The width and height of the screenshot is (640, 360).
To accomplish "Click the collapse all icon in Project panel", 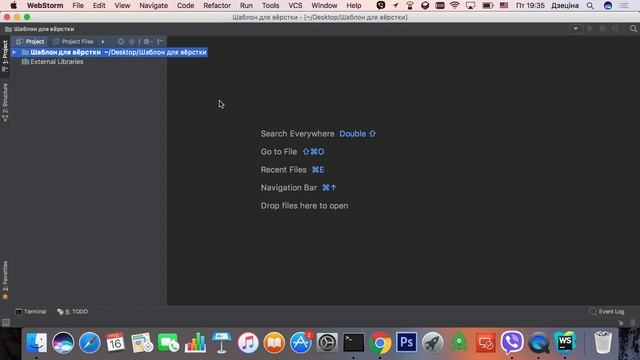I will tap(132, 42).
